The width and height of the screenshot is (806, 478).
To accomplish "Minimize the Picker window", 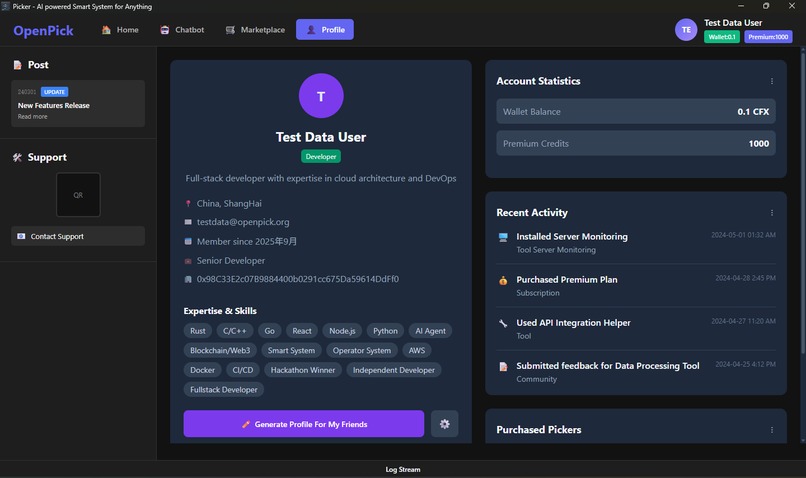I will coord(741,6).
